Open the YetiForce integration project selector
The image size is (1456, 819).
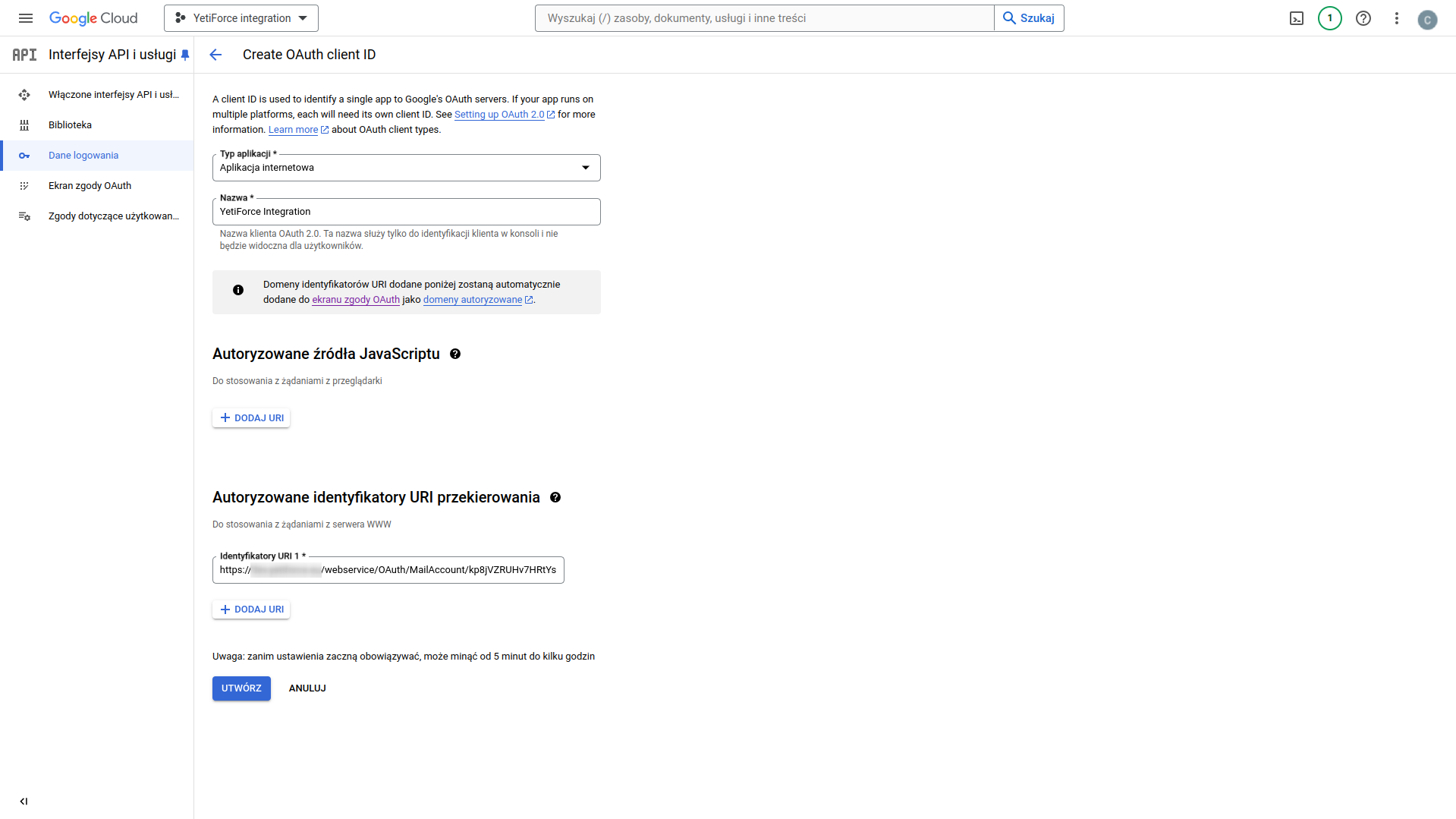tap(241, 18)
